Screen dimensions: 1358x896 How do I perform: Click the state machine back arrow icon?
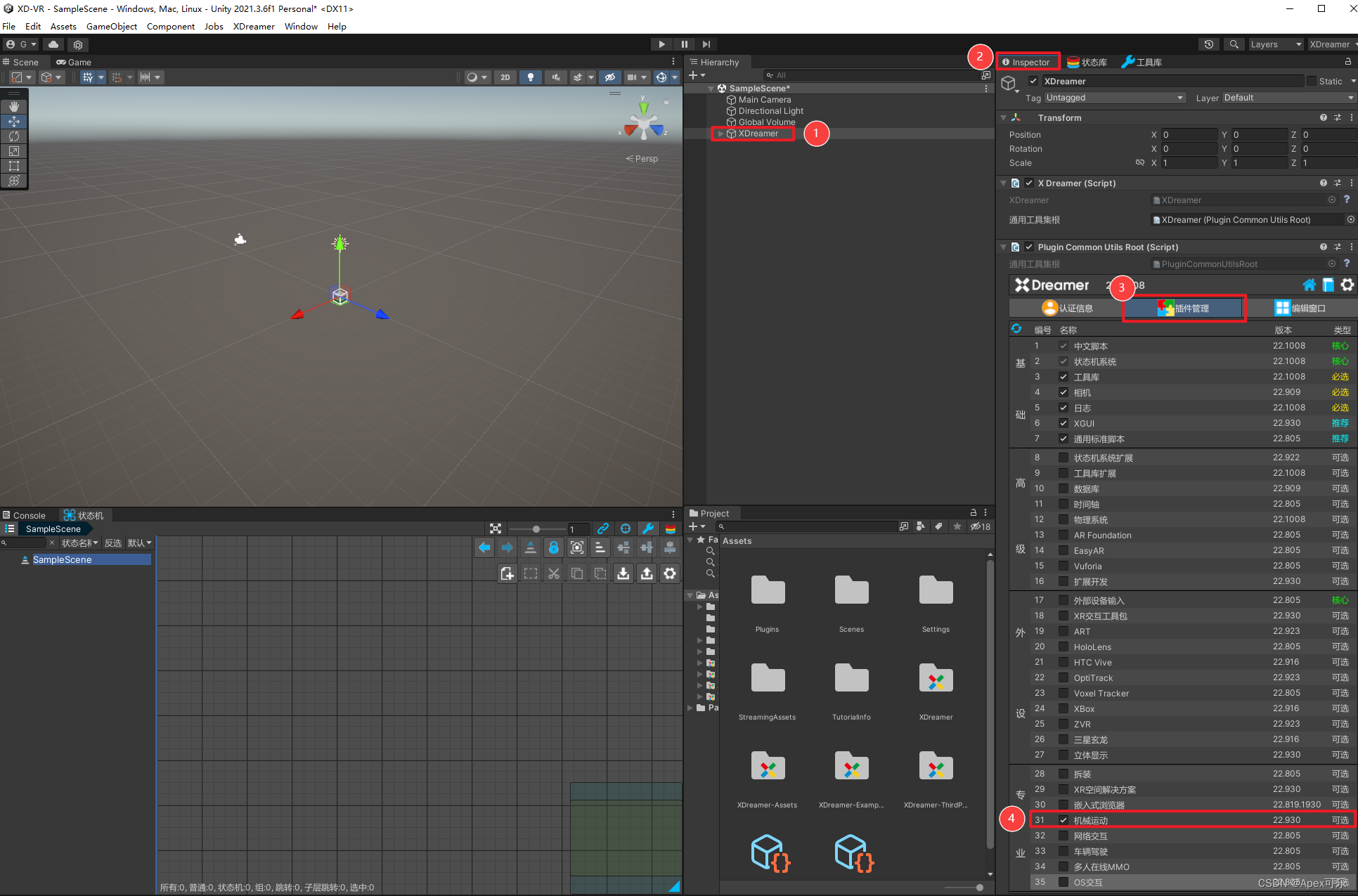484,547
